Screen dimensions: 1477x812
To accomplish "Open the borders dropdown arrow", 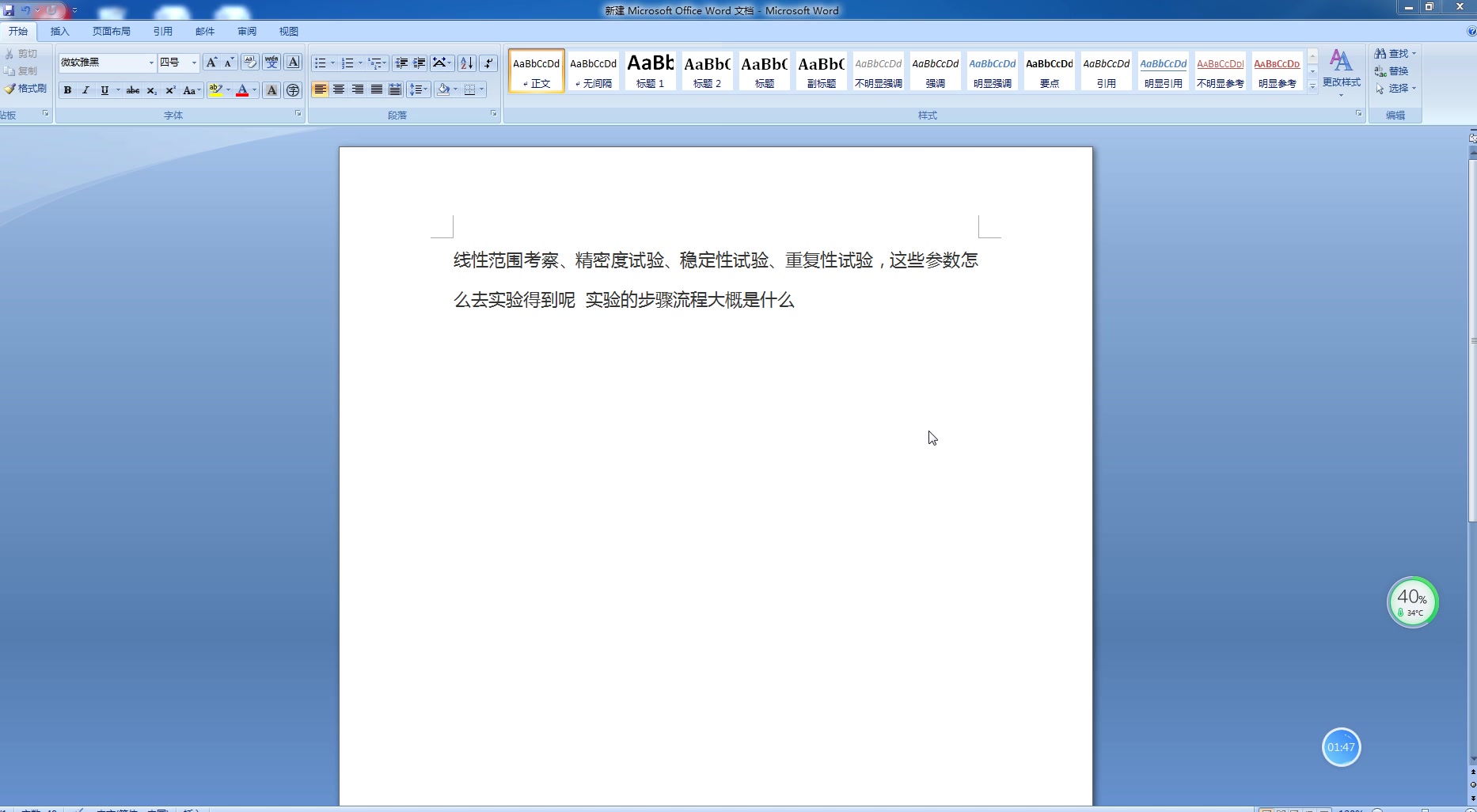I will [x=481, y=89].
